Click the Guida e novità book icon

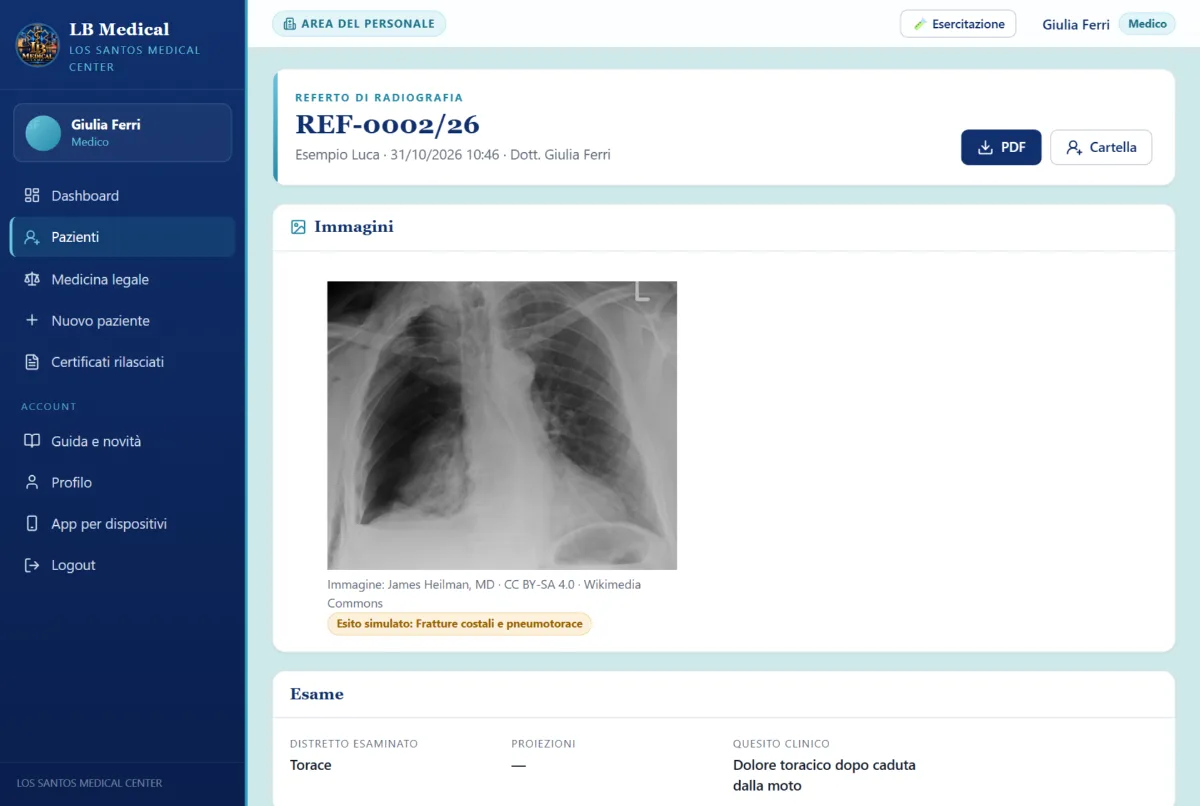pos(32,441)
